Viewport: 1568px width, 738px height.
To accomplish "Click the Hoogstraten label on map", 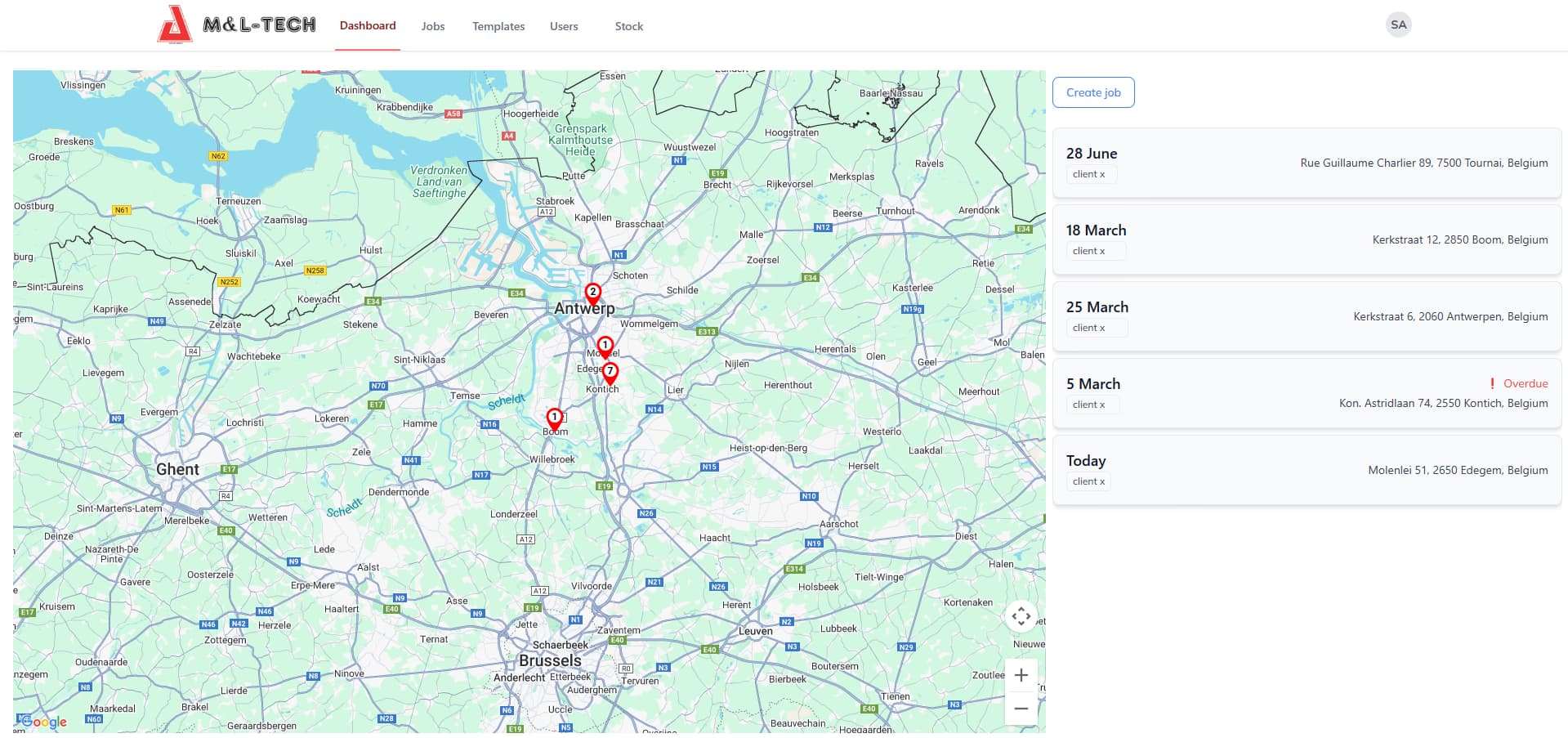I will coord(791,132).
